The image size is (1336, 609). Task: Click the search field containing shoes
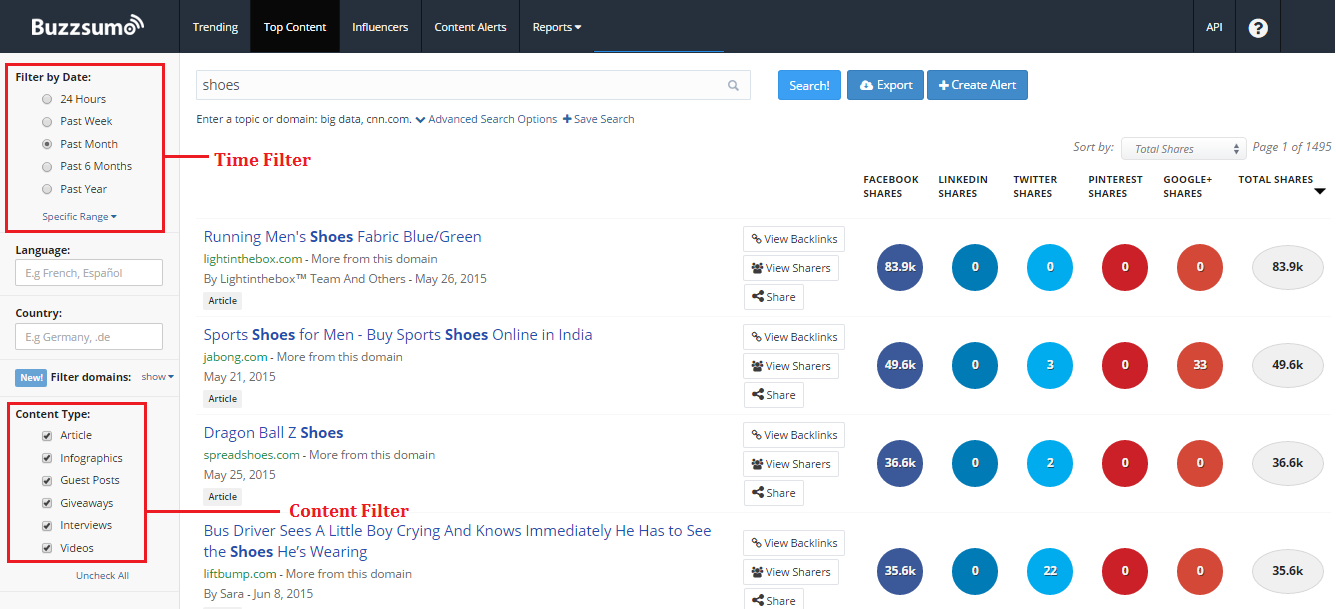point(473,85)
